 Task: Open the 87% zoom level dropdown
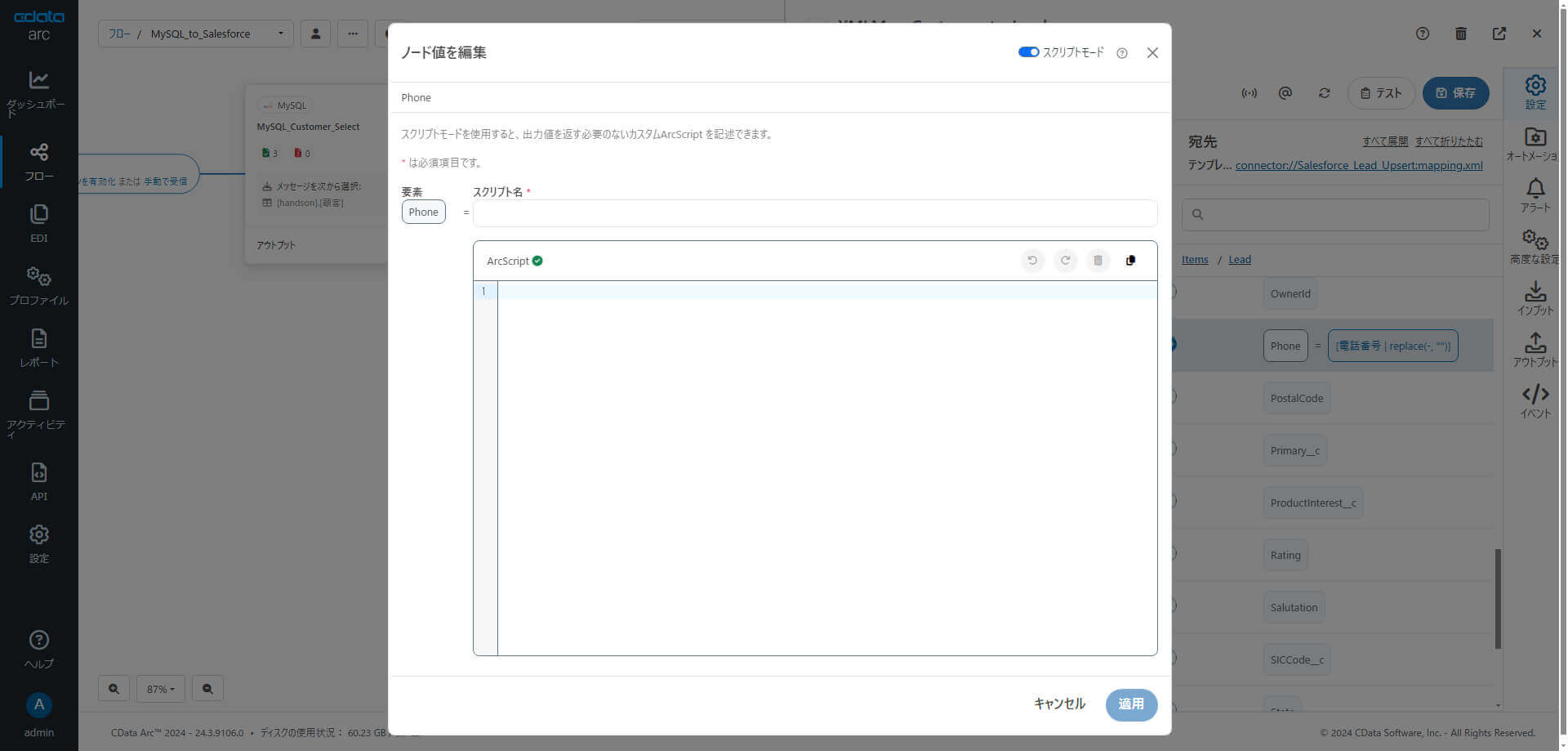(x=161, y=689)
